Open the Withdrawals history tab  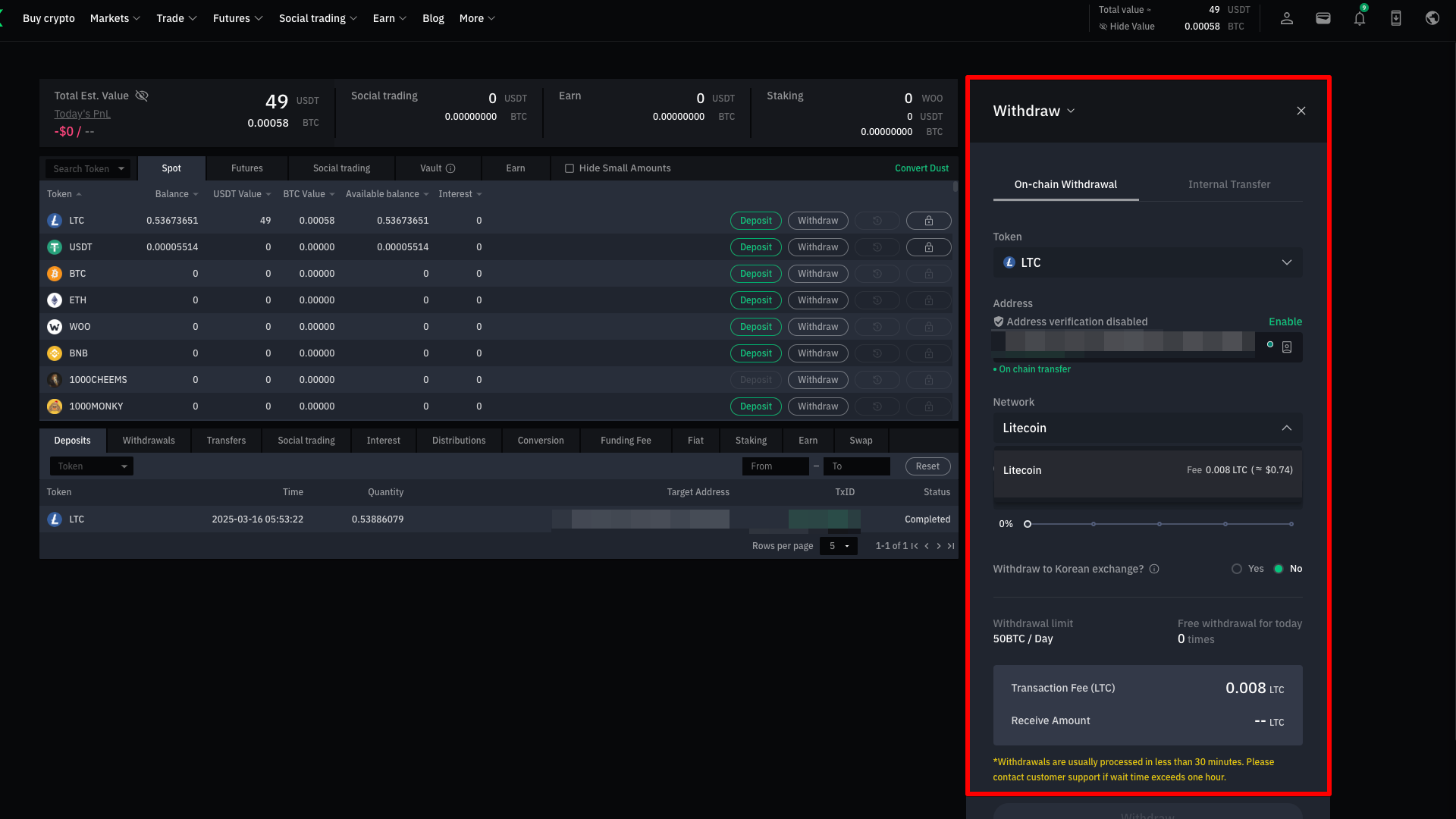[149, 441]
